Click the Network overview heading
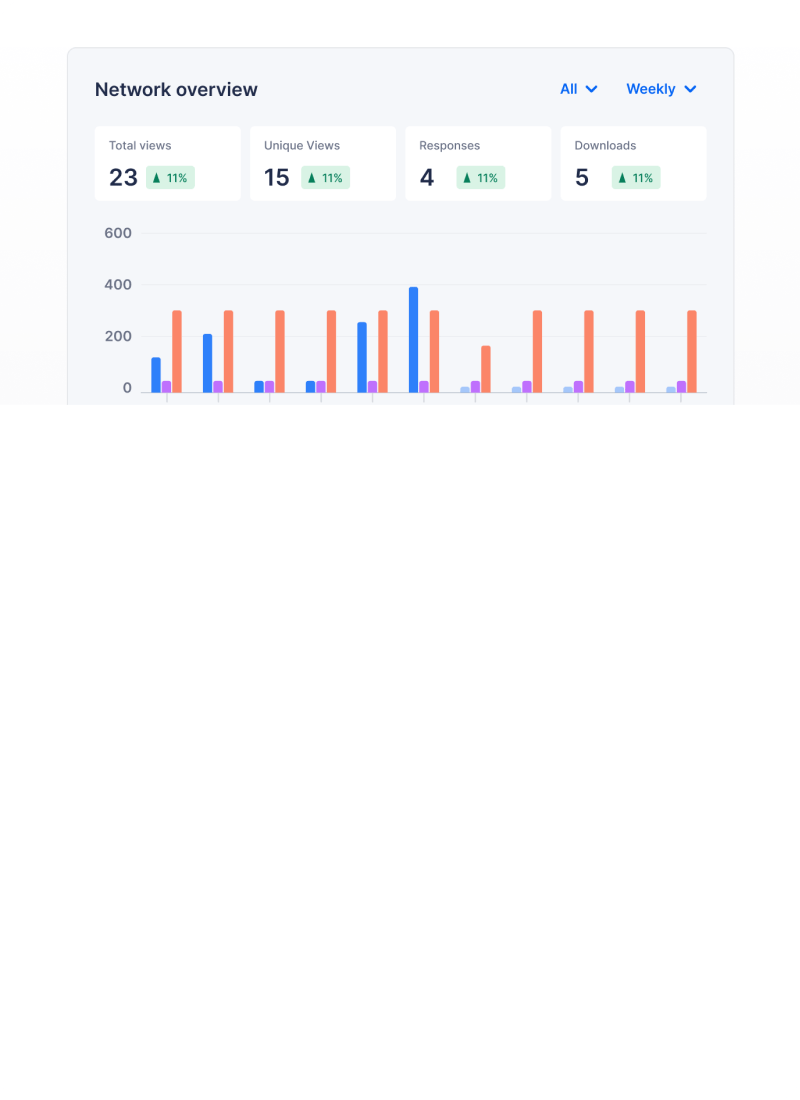The image size is (800, 1100). pyautogui.click(x=176, y=90)
